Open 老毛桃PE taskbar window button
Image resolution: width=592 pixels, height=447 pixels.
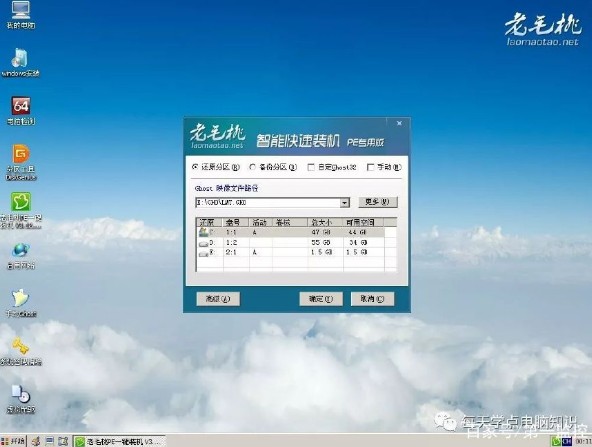[x=119, y=441]
